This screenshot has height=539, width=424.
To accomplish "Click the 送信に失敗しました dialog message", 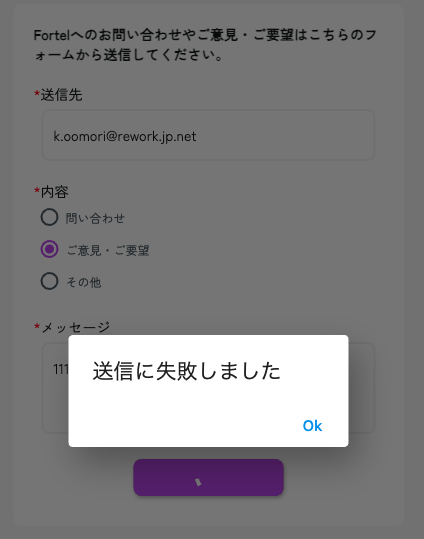I will (x=187, y=371).
